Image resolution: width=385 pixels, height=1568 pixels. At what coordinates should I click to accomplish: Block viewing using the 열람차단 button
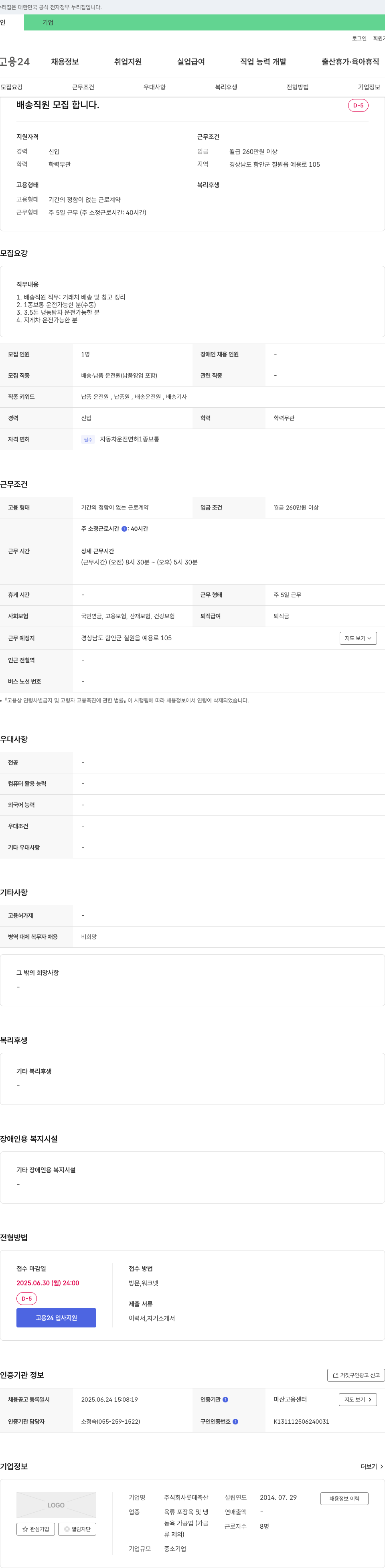pos(77,1529)
